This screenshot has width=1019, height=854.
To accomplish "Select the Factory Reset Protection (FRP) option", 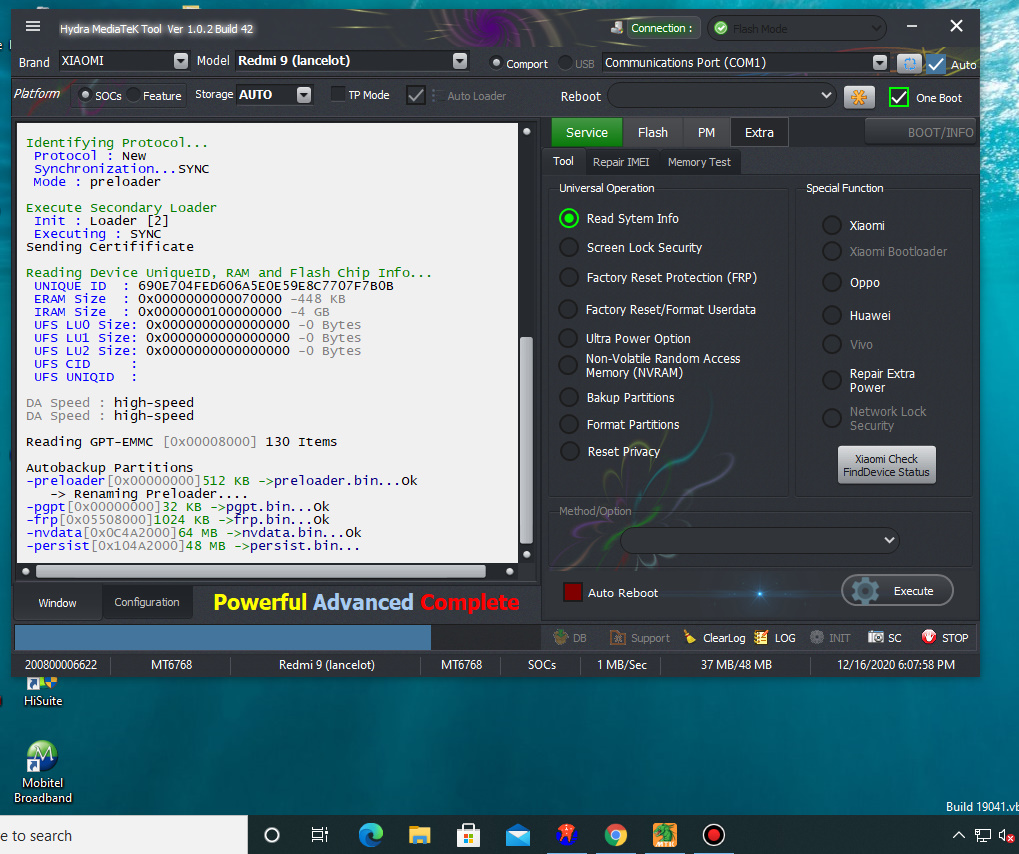I will click(x=569, y=278).
